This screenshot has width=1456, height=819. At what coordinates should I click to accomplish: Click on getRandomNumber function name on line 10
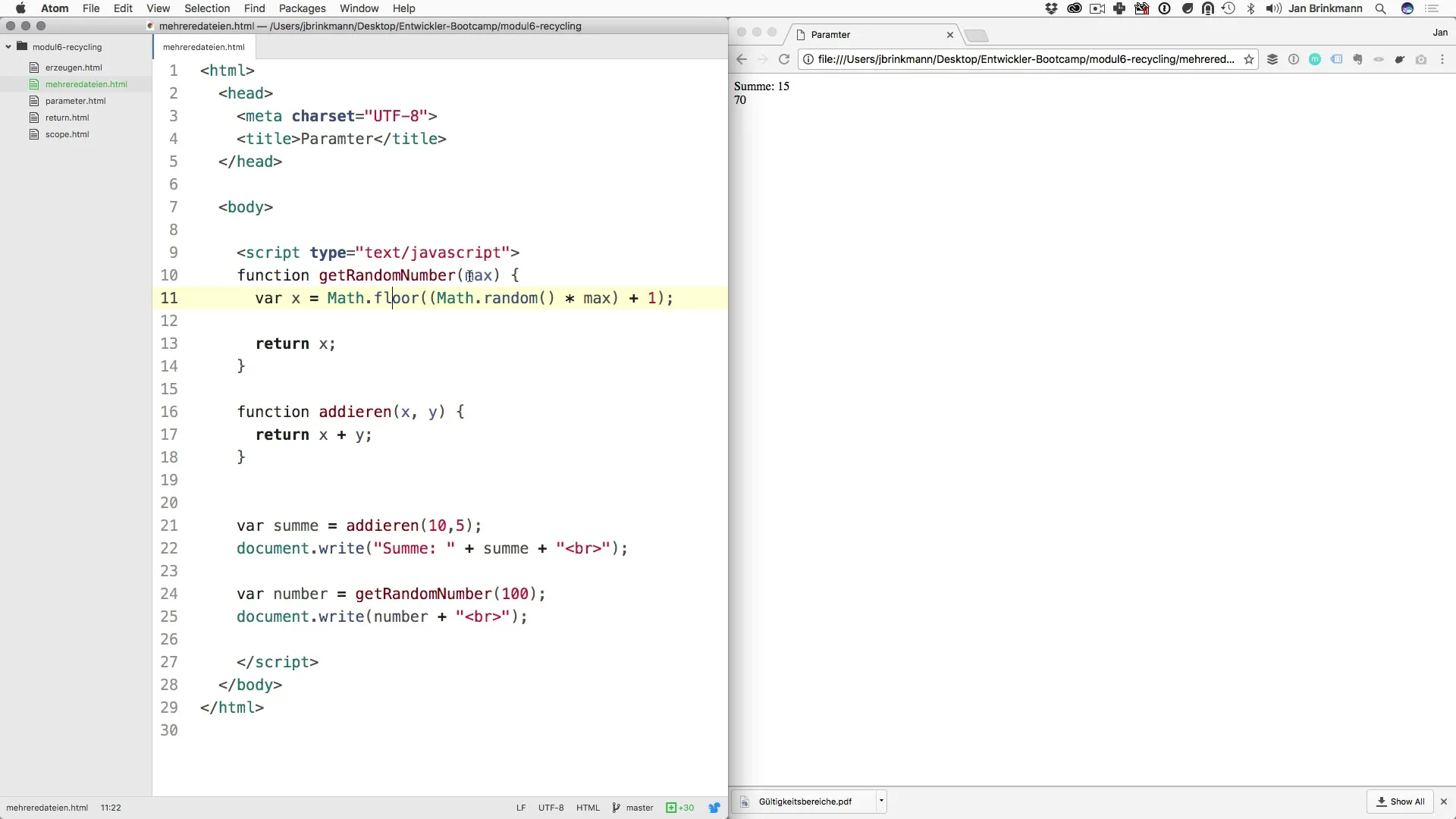click(x=387, y=275)
